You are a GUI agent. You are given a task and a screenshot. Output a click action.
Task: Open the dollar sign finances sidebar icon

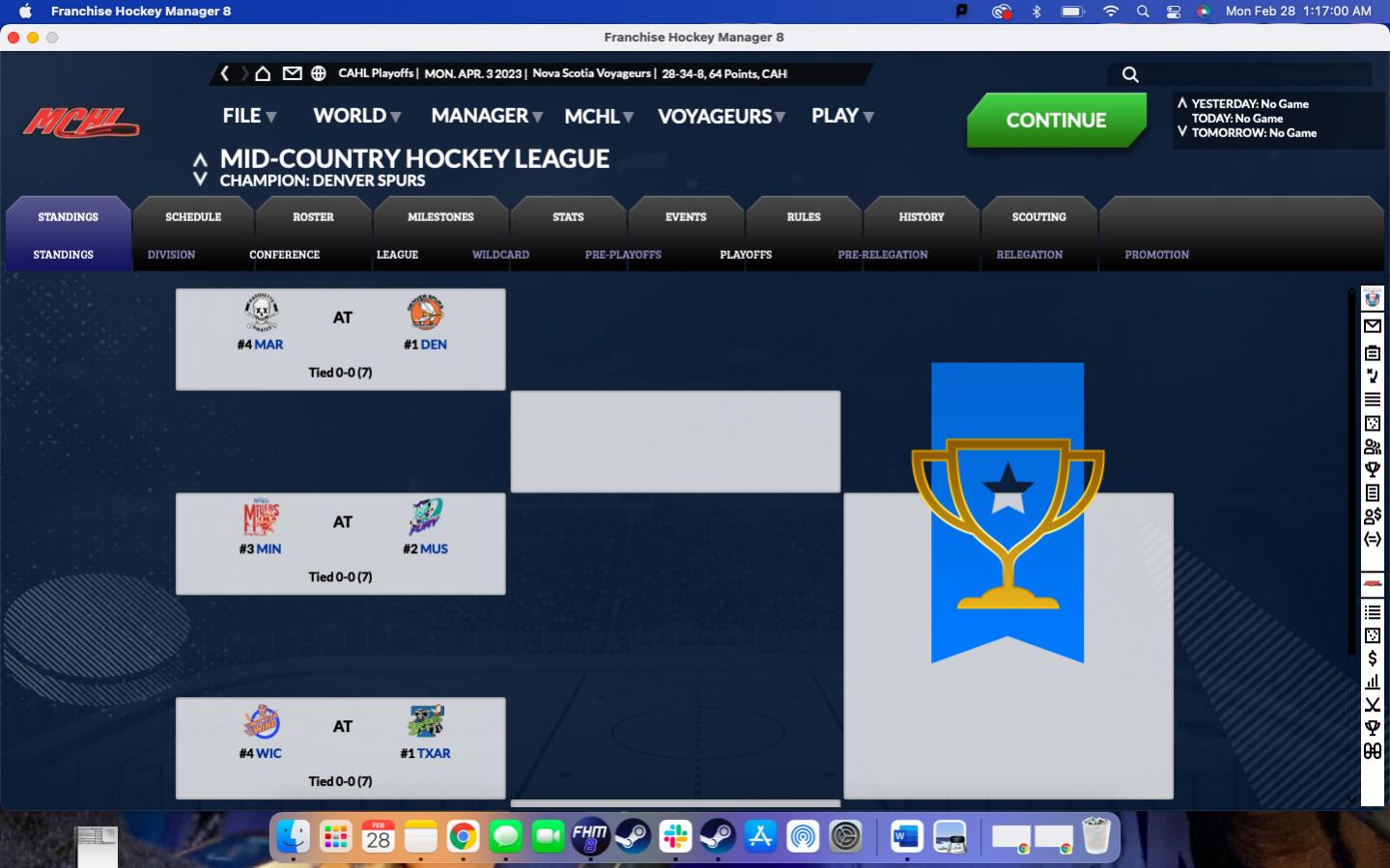pos(1372,658)
